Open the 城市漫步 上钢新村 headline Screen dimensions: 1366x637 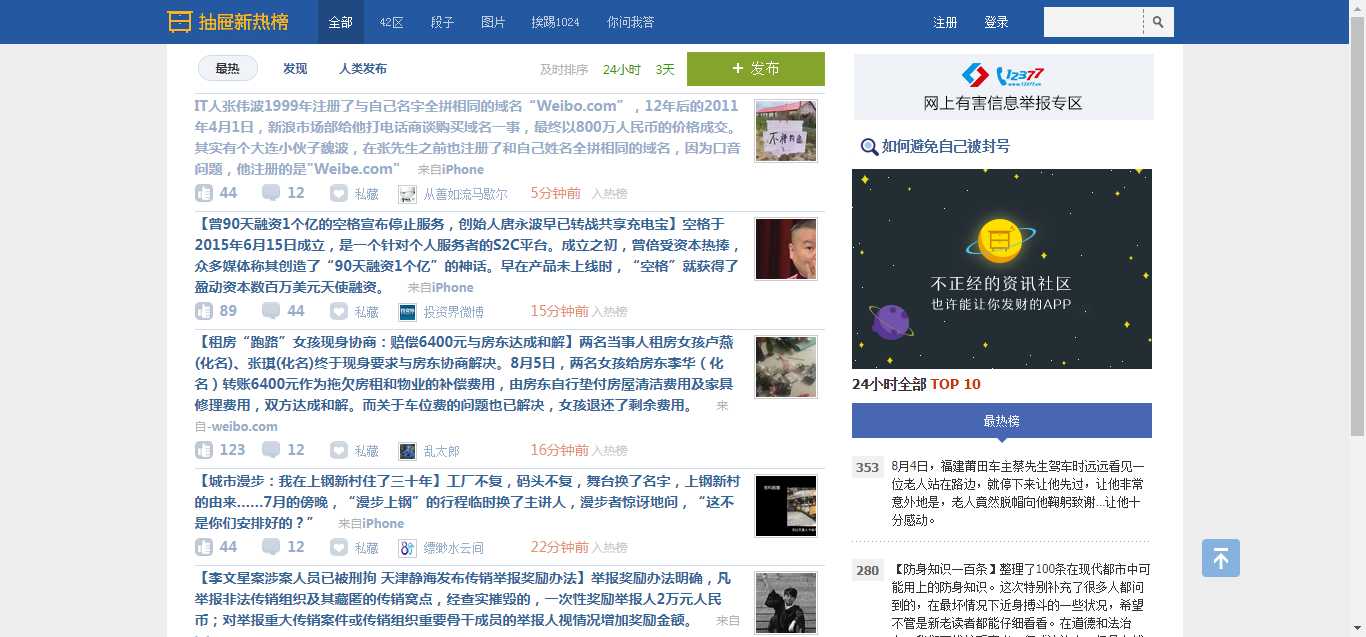467,501
